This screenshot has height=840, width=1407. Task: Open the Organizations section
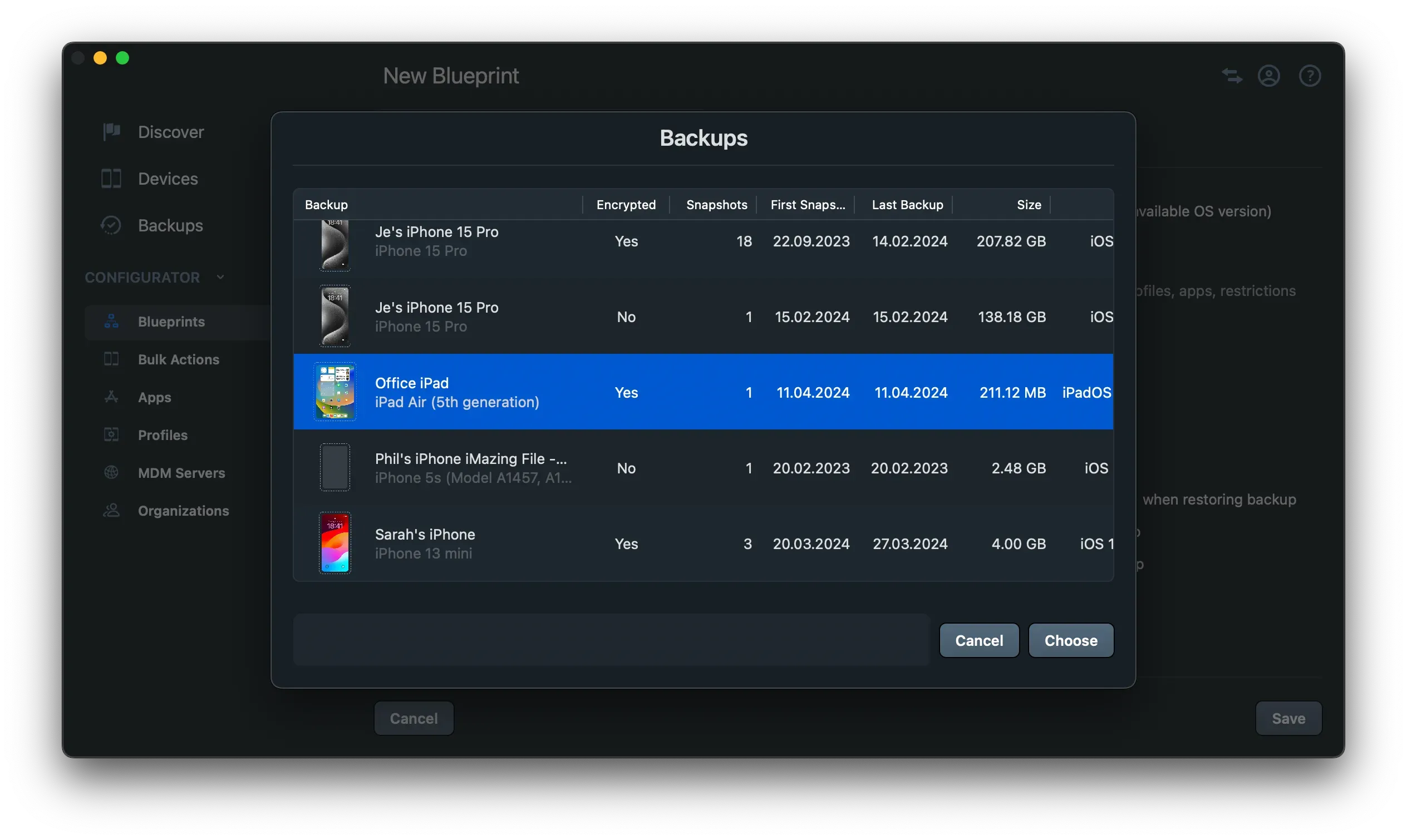(184, 511)
